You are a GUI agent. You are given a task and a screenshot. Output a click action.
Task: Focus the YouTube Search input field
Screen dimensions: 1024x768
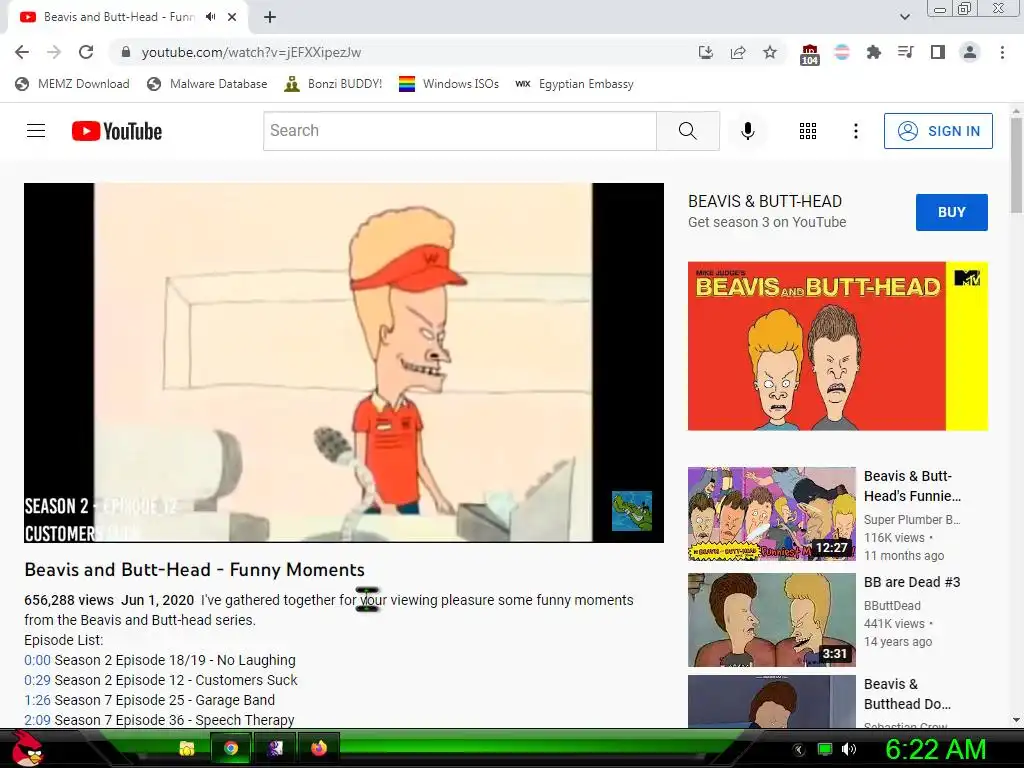click(460, 131)
